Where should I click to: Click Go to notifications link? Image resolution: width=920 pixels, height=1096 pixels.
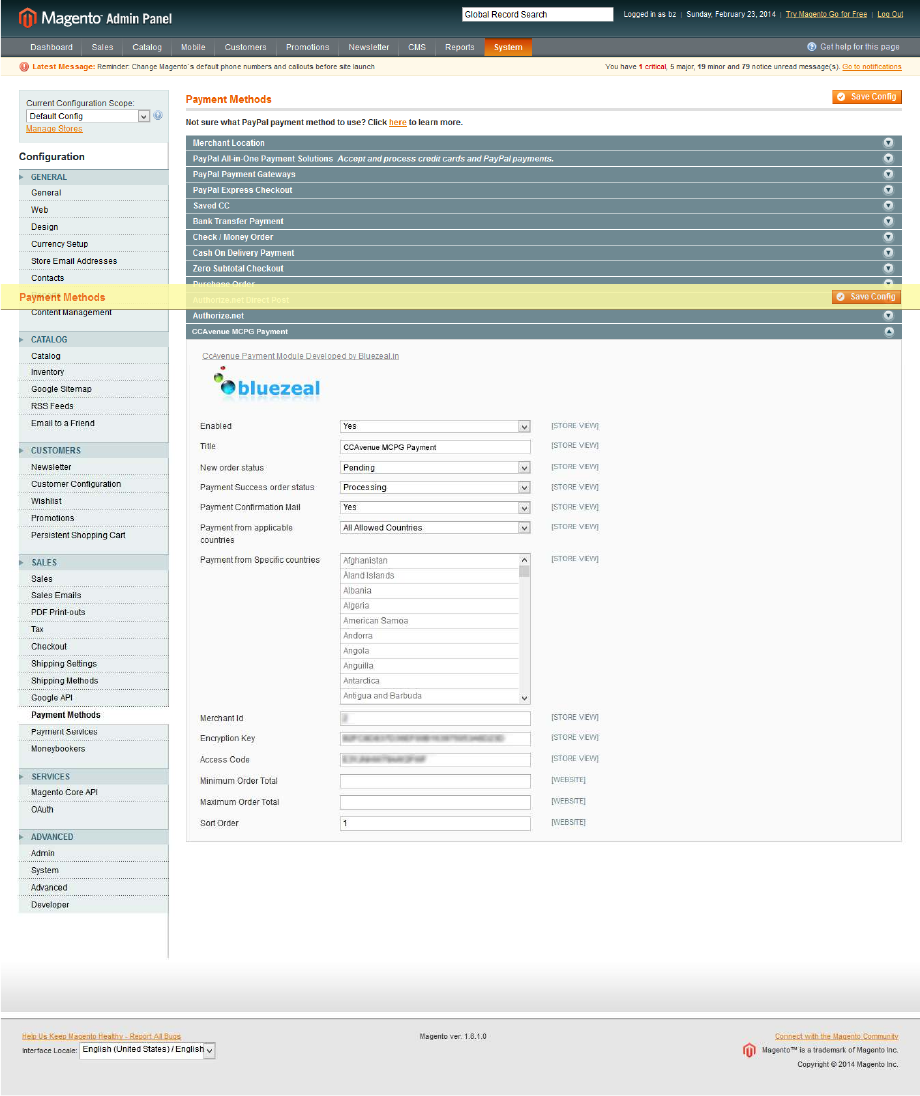click(872, 66)
